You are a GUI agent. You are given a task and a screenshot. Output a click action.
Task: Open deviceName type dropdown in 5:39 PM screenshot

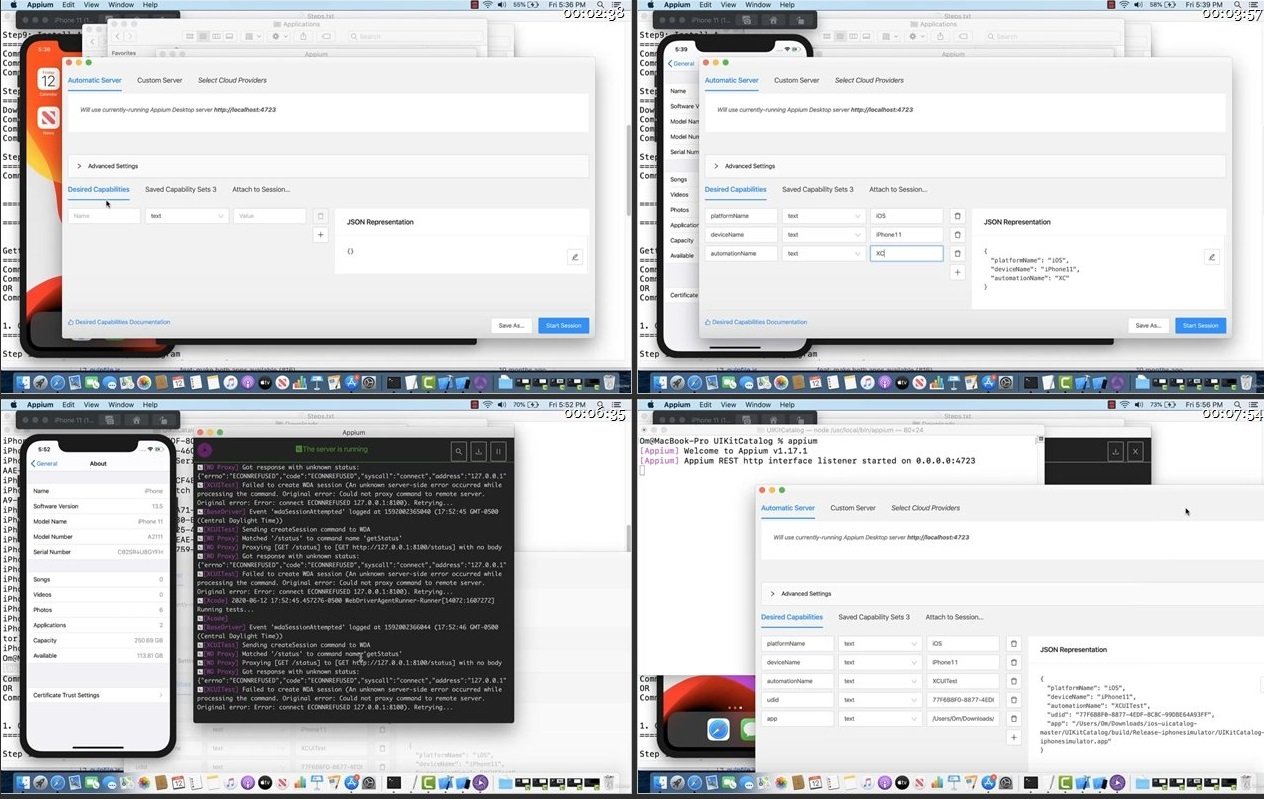(824, 235)
